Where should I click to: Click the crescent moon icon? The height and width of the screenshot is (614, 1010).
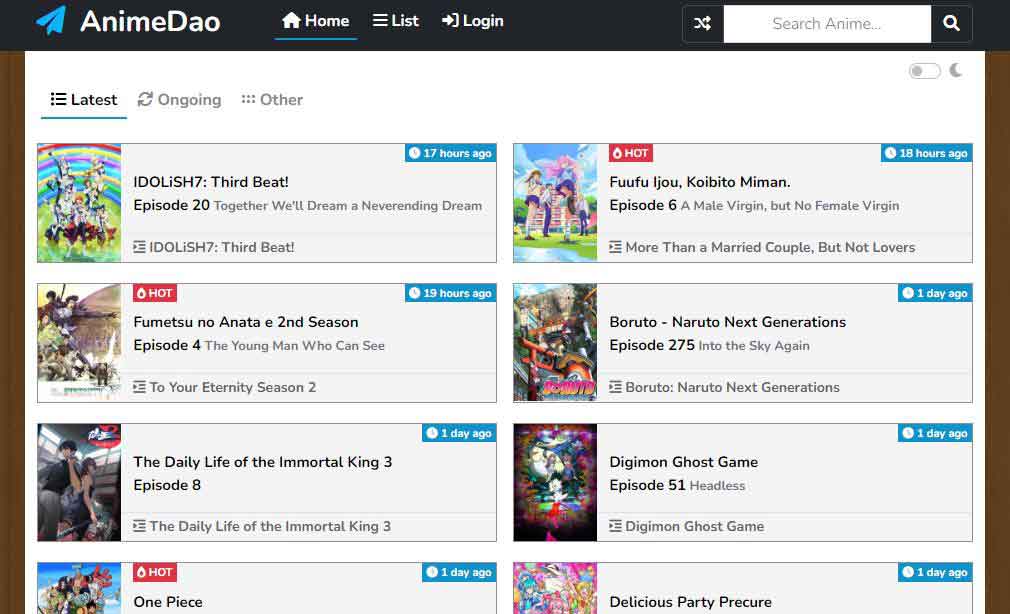pyautogui.click(x=956, y=70)
